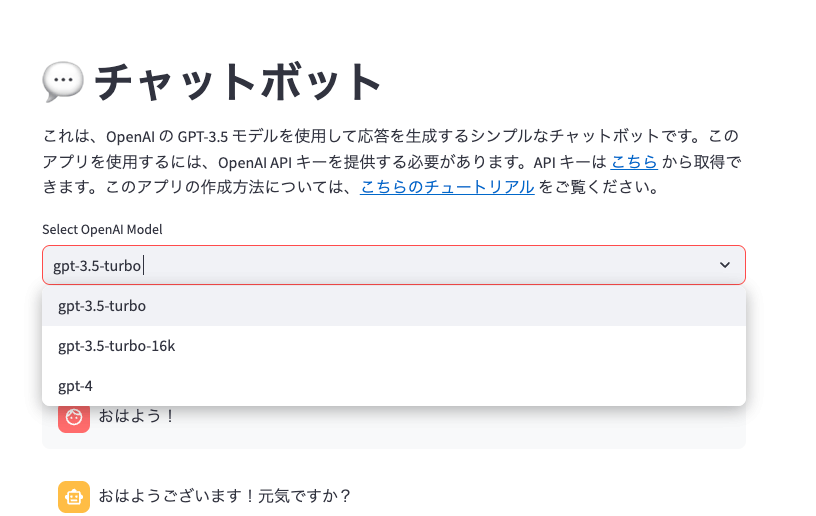Open the こちらのチュートリアル tutorial link
The height and width of the screenshot is (516, 816).
pos(447,187)
